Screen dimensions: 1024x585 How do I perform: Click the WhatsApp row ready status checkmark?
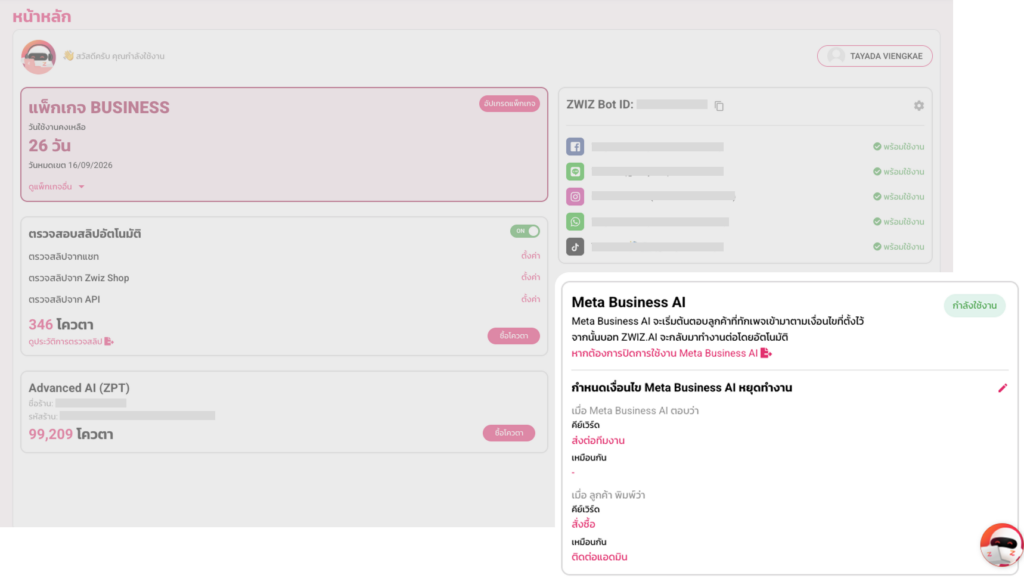(x=877, y=222)
